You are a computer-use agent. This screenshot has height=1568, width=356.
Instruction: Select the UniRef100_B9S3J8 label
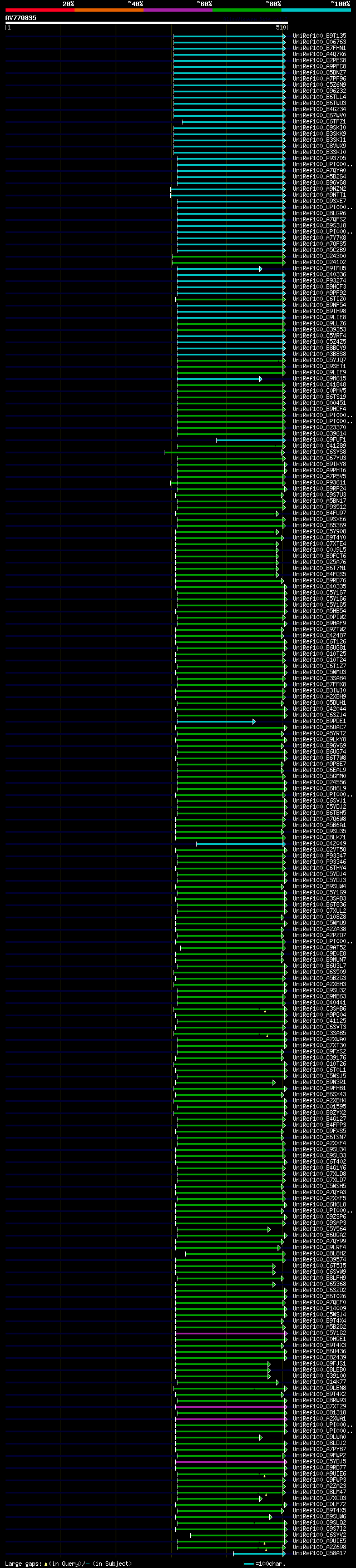click(x=319, y=226)
